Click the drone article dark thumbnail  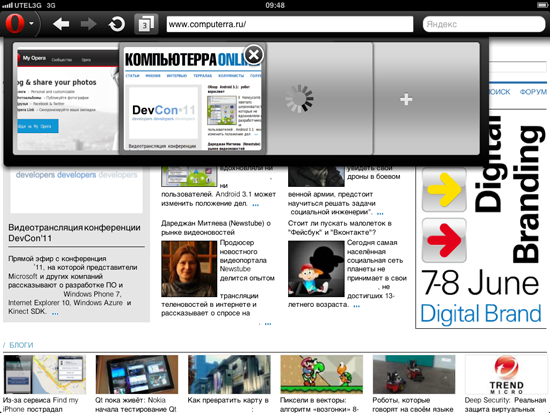tap(316, 176)
